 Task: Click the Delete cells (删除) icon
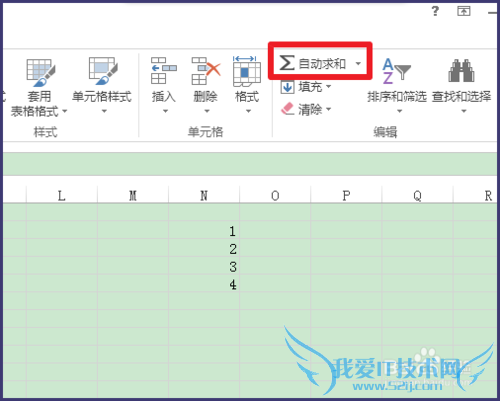click(x=206, y=71)
